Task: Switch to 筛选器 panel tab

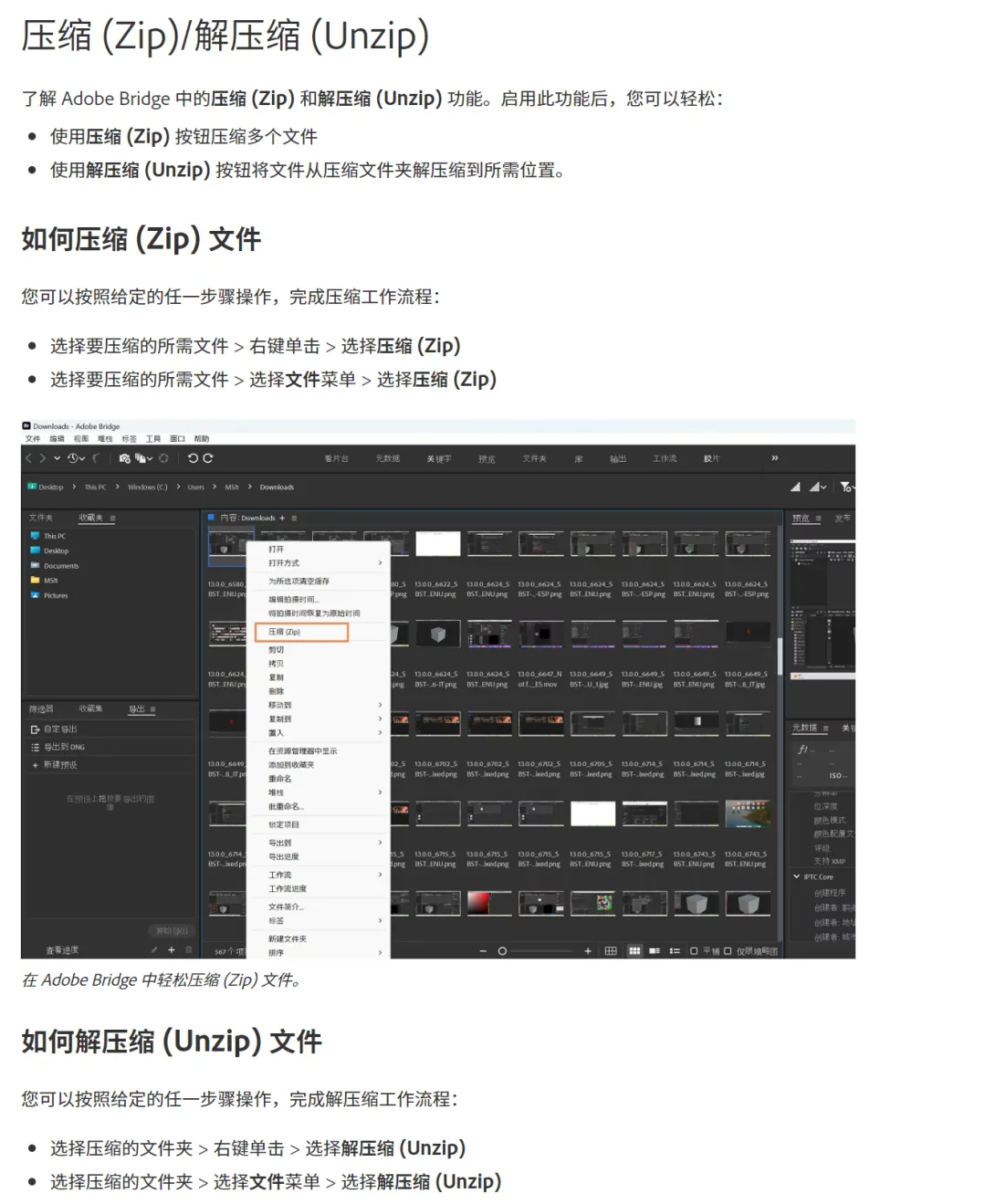Action: pos(41,709)
